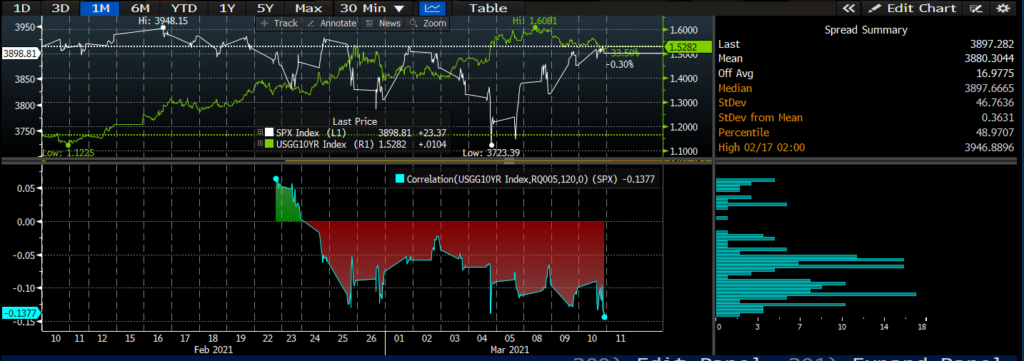Click the Spread Summary heading
This screenshot has height=361, width=1024.
[865, 30]
